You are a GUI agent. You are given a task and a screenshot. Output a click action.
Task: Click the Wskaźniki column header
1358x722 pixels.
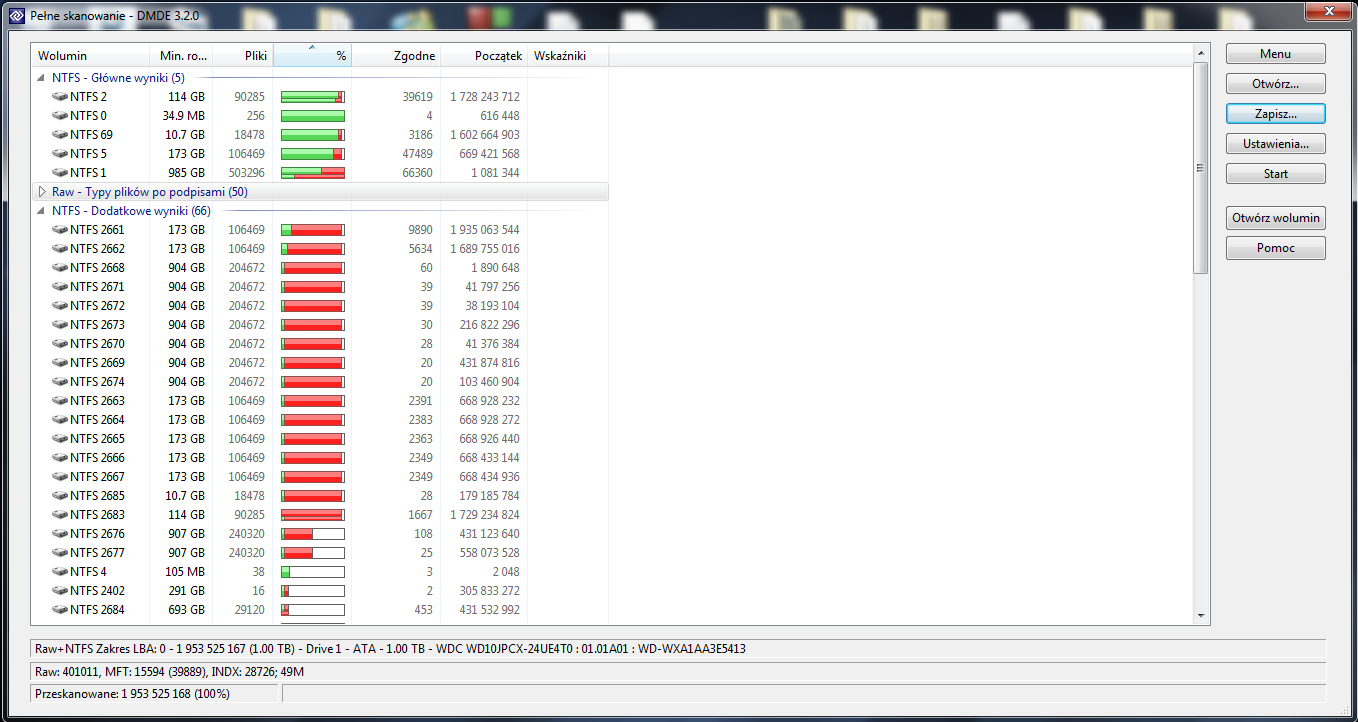coord(569,56)
